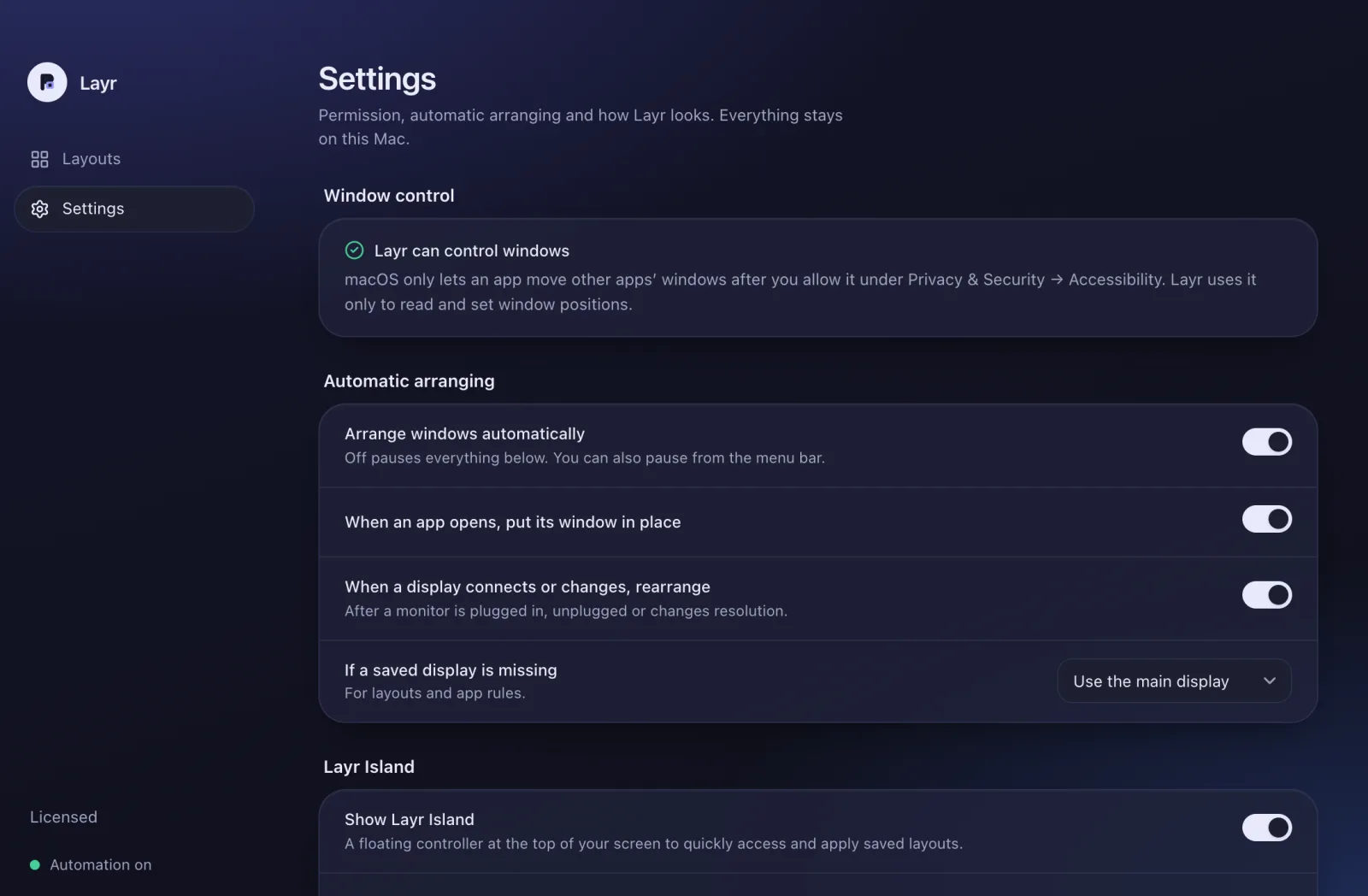
Task: Click the green checkmark permission icon
Action: point(354,250)
